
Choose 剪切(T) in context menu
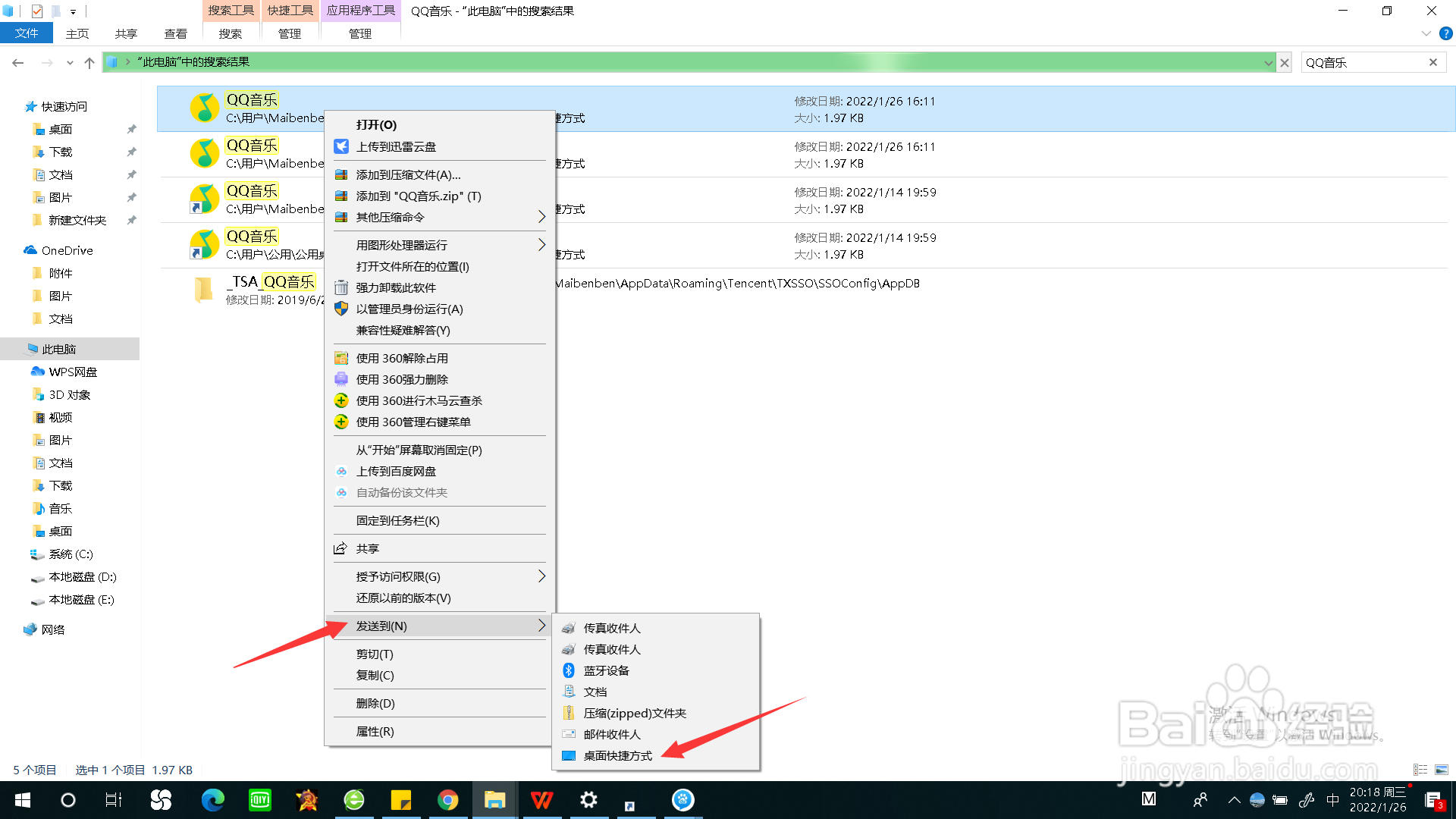(x=440, y=654)
